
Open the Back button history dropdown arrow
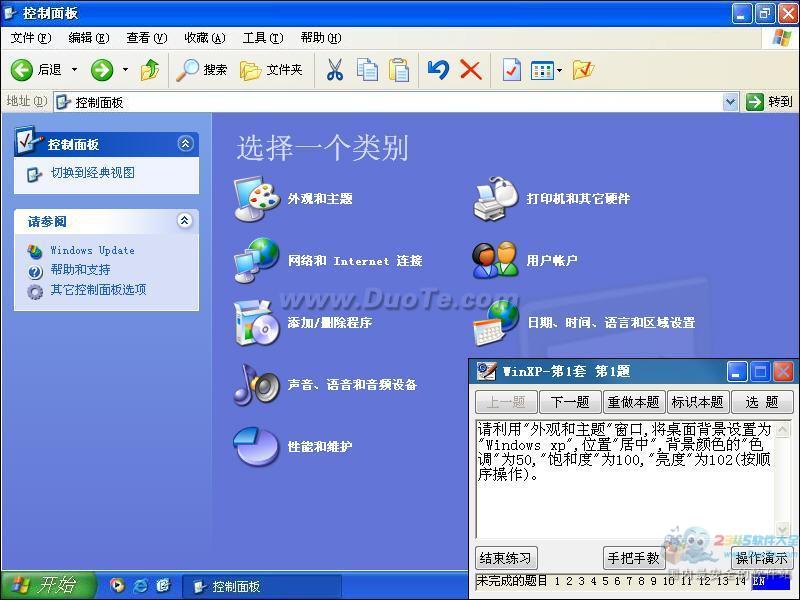[74, 70]
